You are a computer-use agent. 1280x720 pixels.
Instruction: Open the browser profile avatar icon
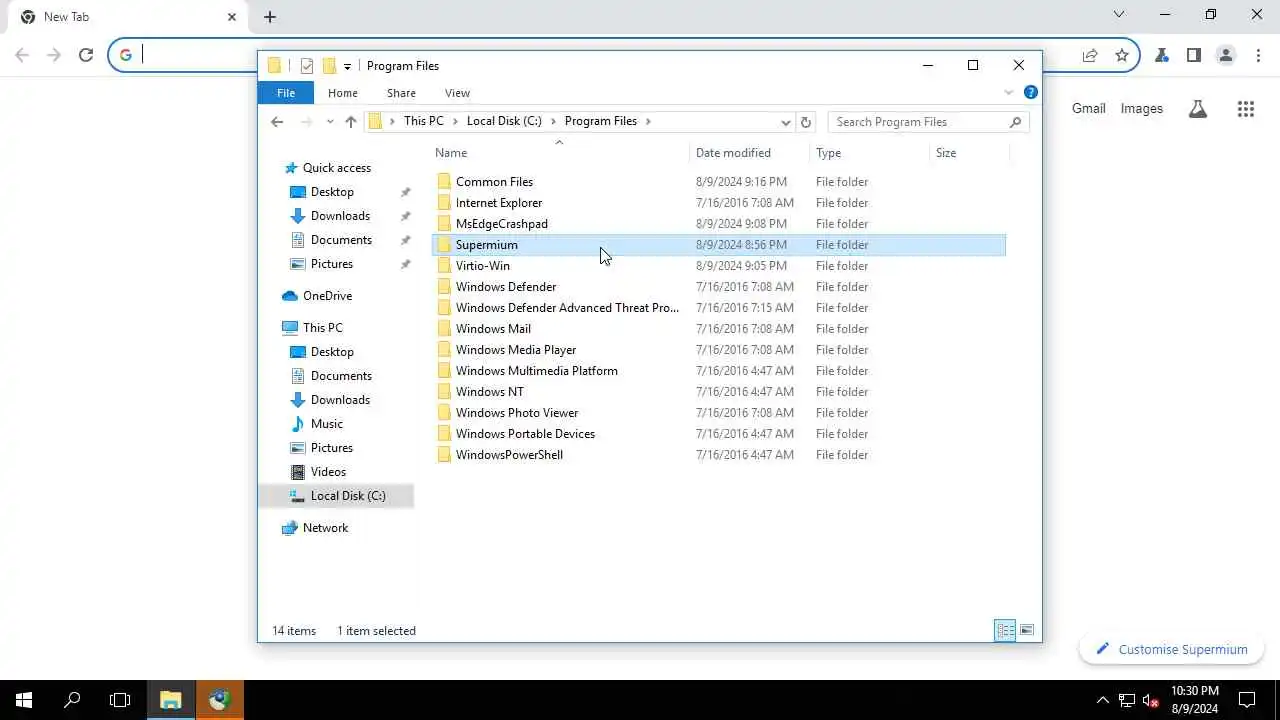point(1226,55)
